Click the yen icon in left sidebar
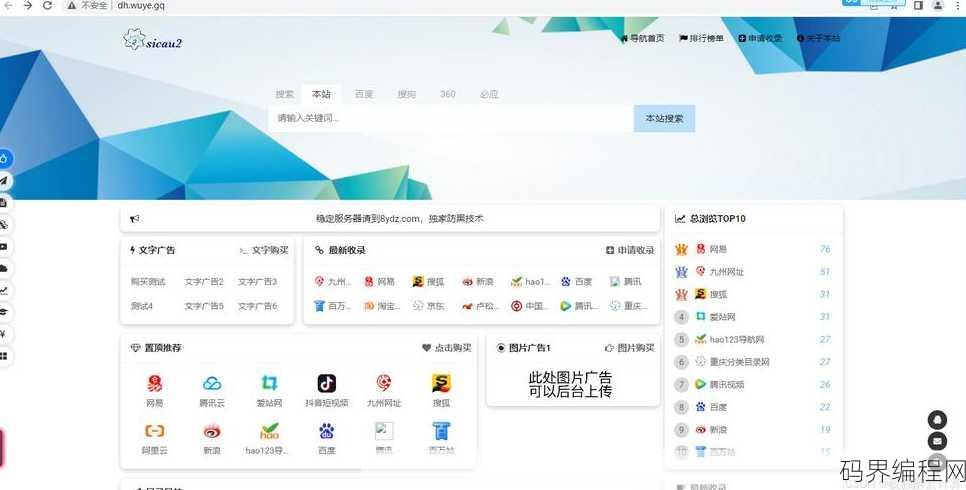Screen dimensions: 966x490 coord(4,334)
